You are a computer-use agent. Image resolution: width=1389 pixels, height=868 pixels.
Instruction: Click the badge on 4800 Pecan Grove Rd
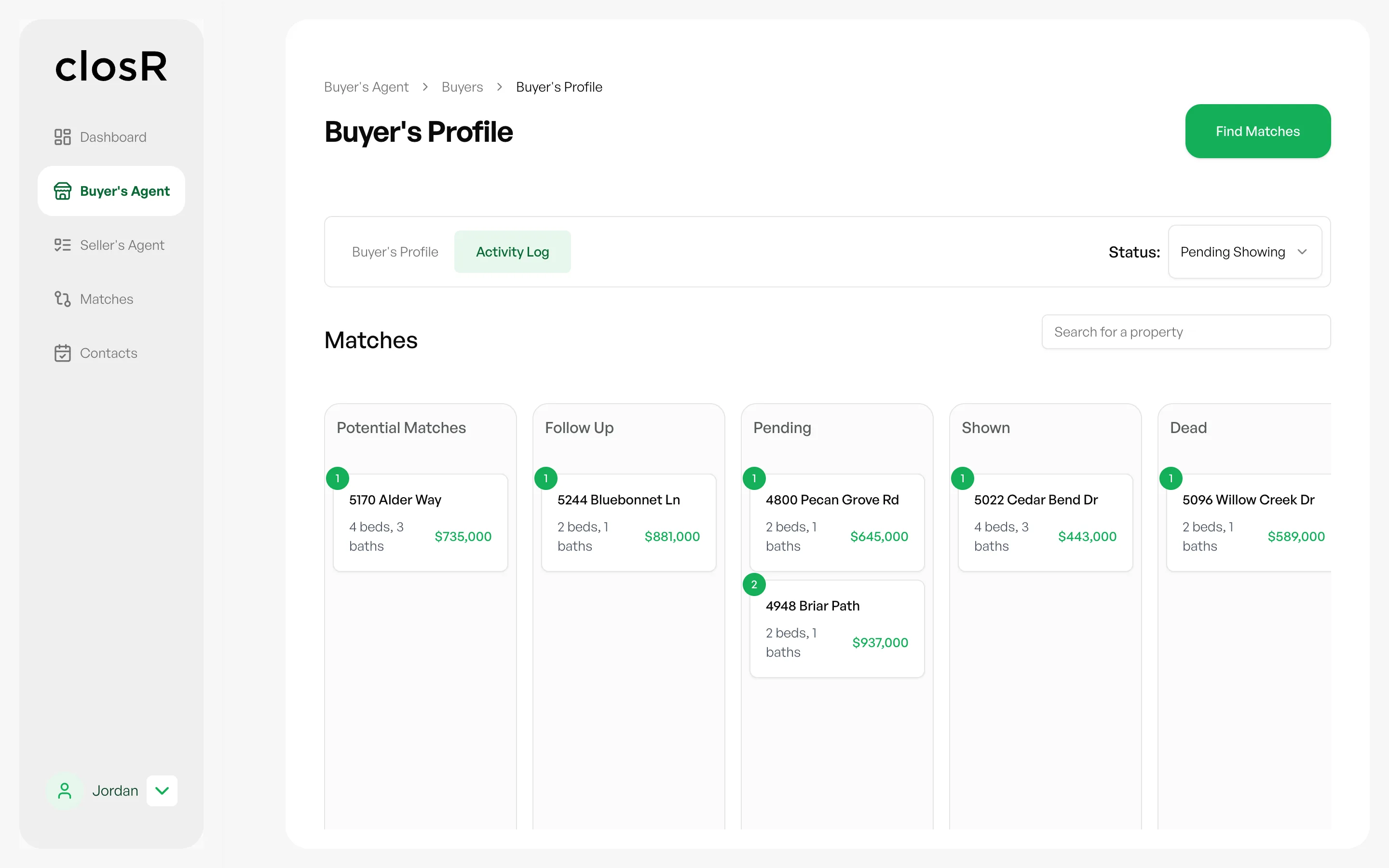click(x=754, y=478)
